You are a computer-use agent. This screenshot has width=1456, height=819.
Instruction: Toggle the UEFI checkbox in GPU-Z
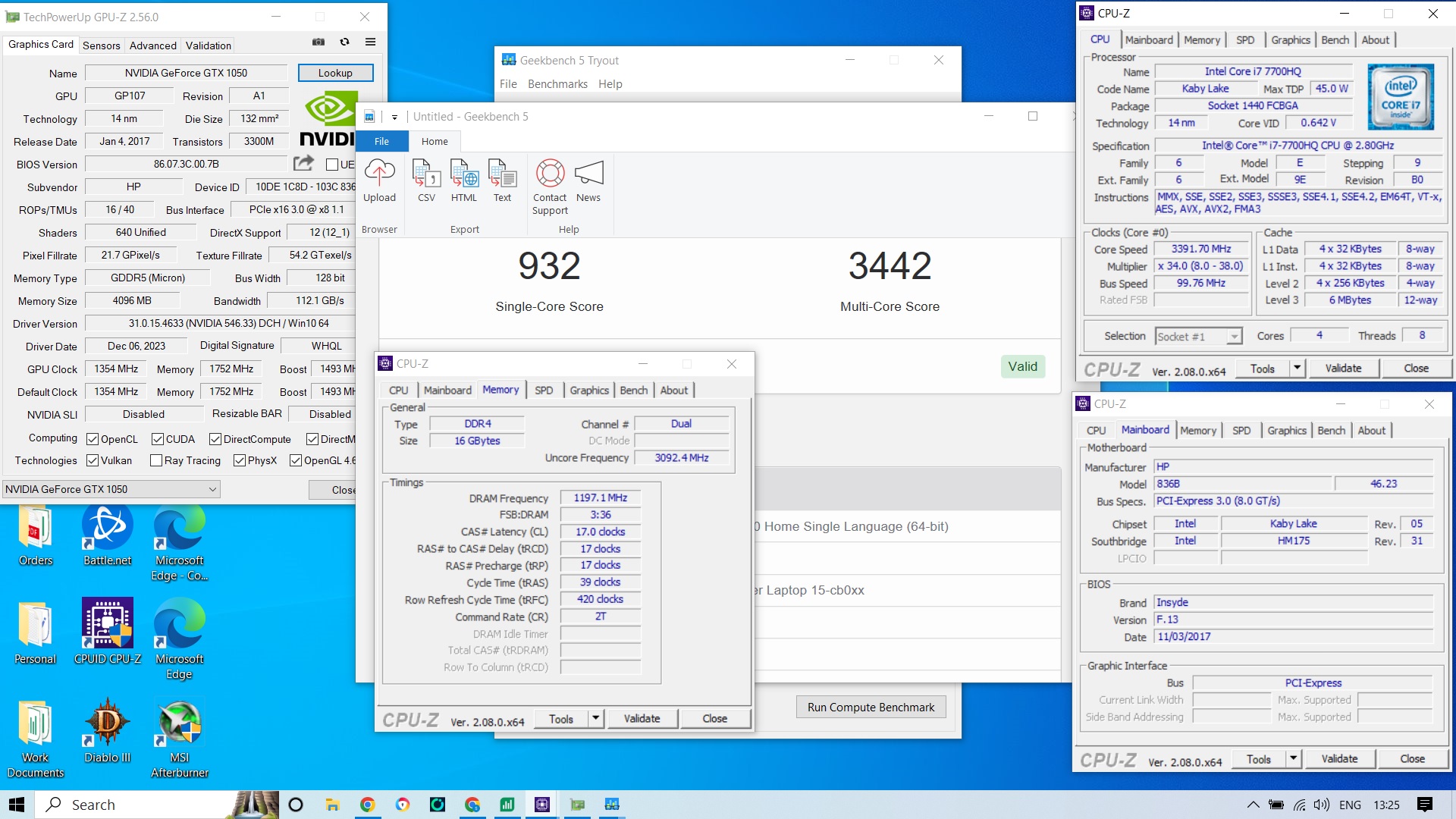point(331,165)
